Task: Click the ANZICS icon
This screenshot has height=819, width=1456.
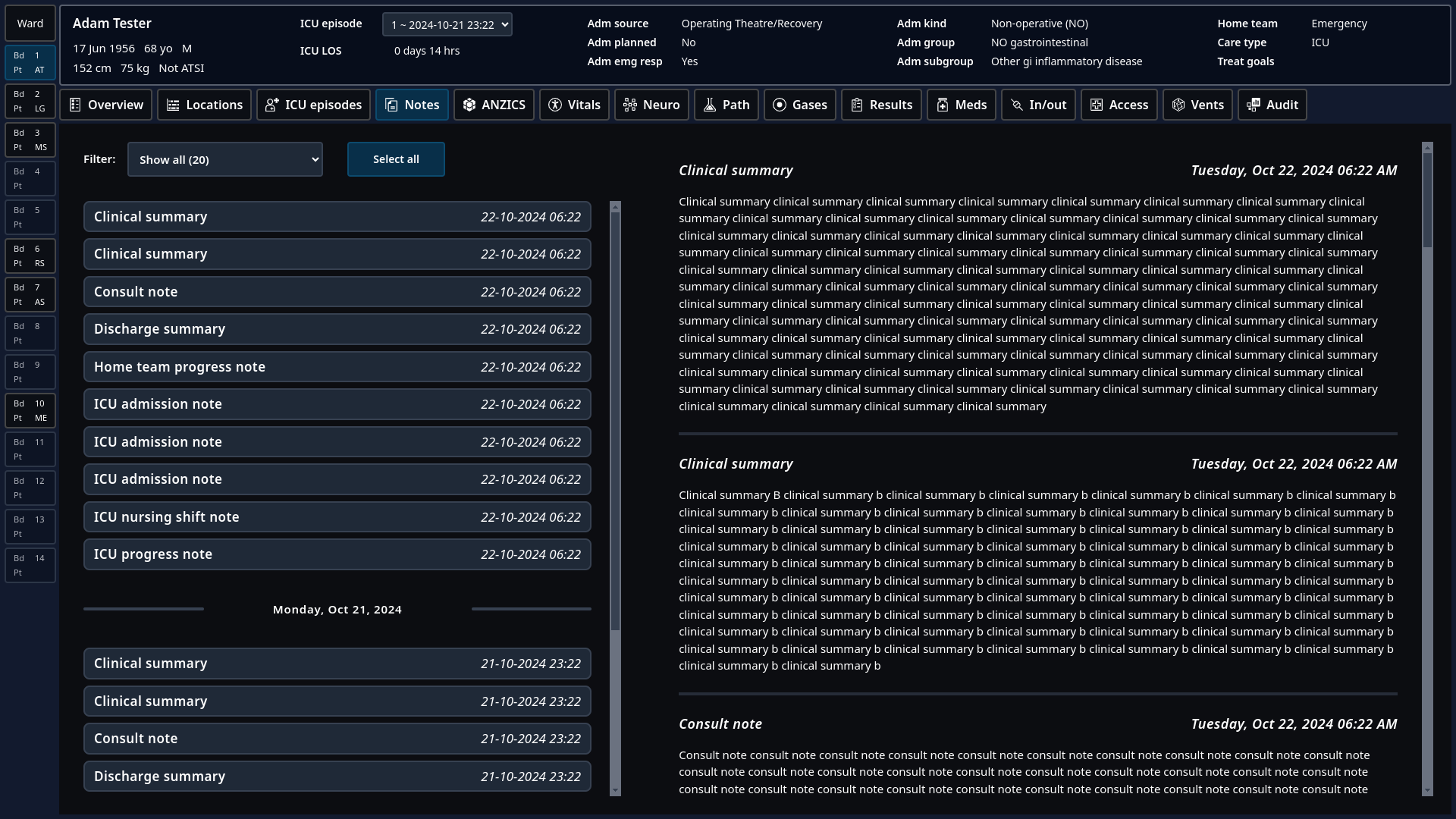Action: 469,105
